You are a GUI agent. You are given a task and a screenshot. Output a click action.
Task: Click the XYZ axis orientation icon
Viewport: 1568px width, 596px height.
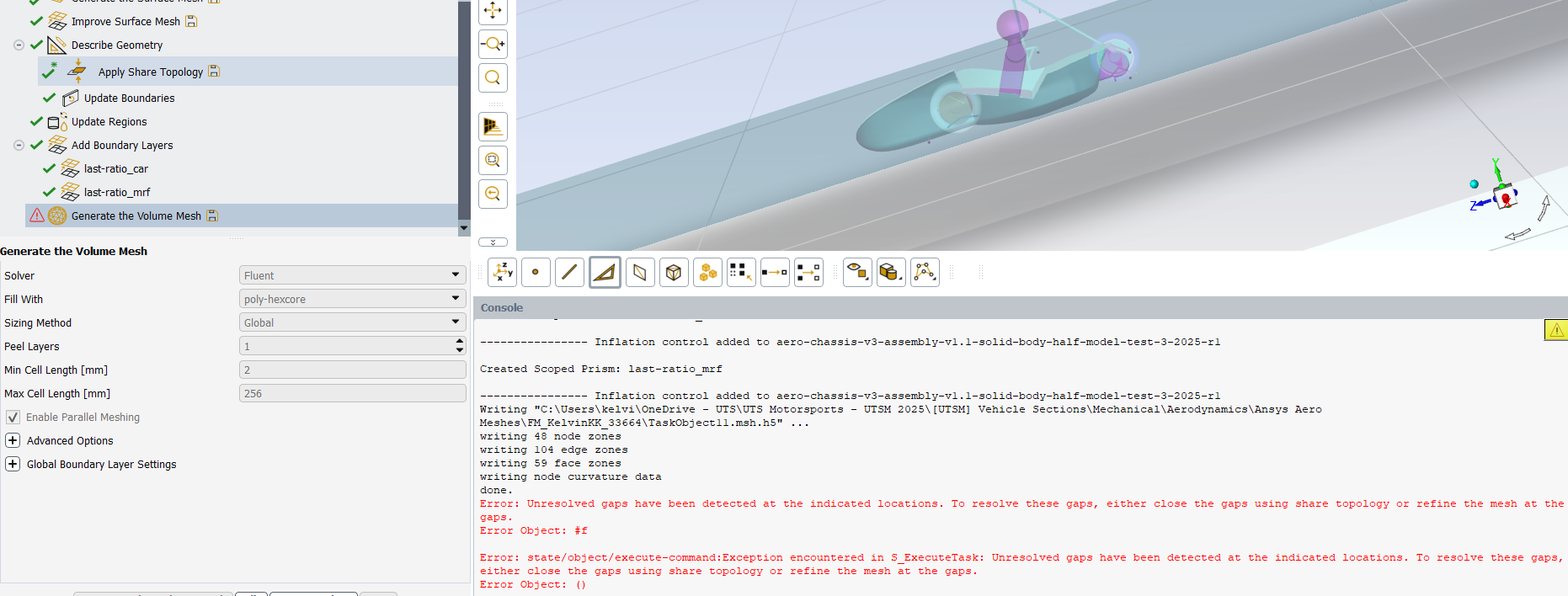point(503,273)
